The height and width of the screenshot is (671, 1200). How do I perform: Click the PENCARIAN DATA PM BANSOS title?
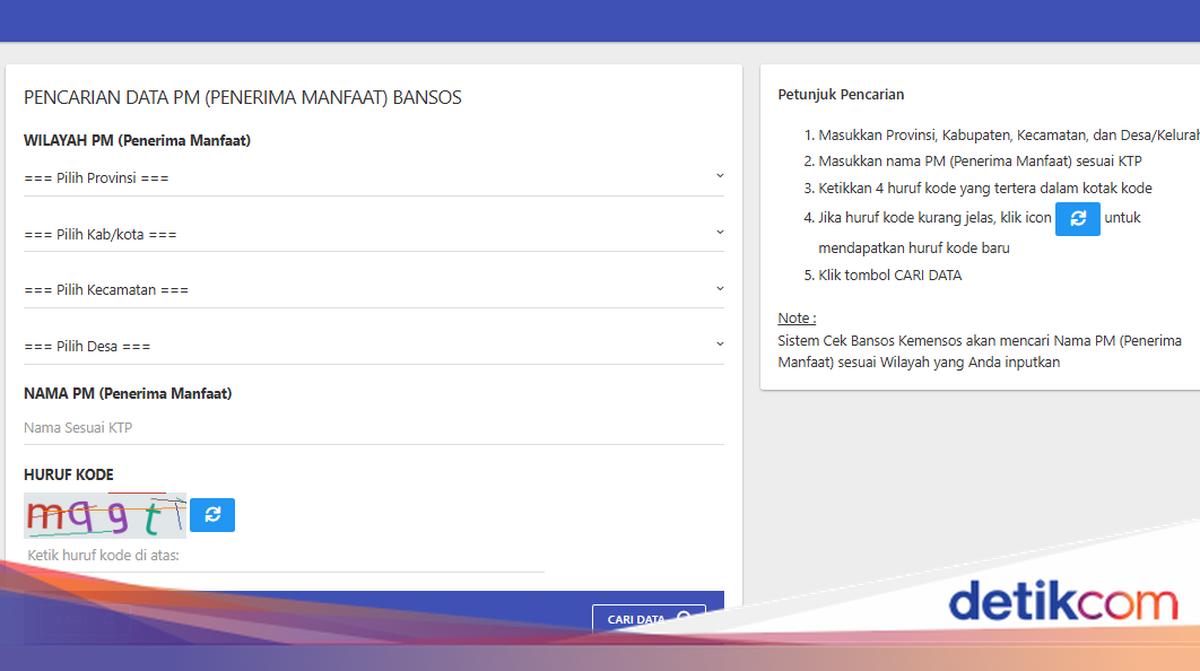(243, 97)
